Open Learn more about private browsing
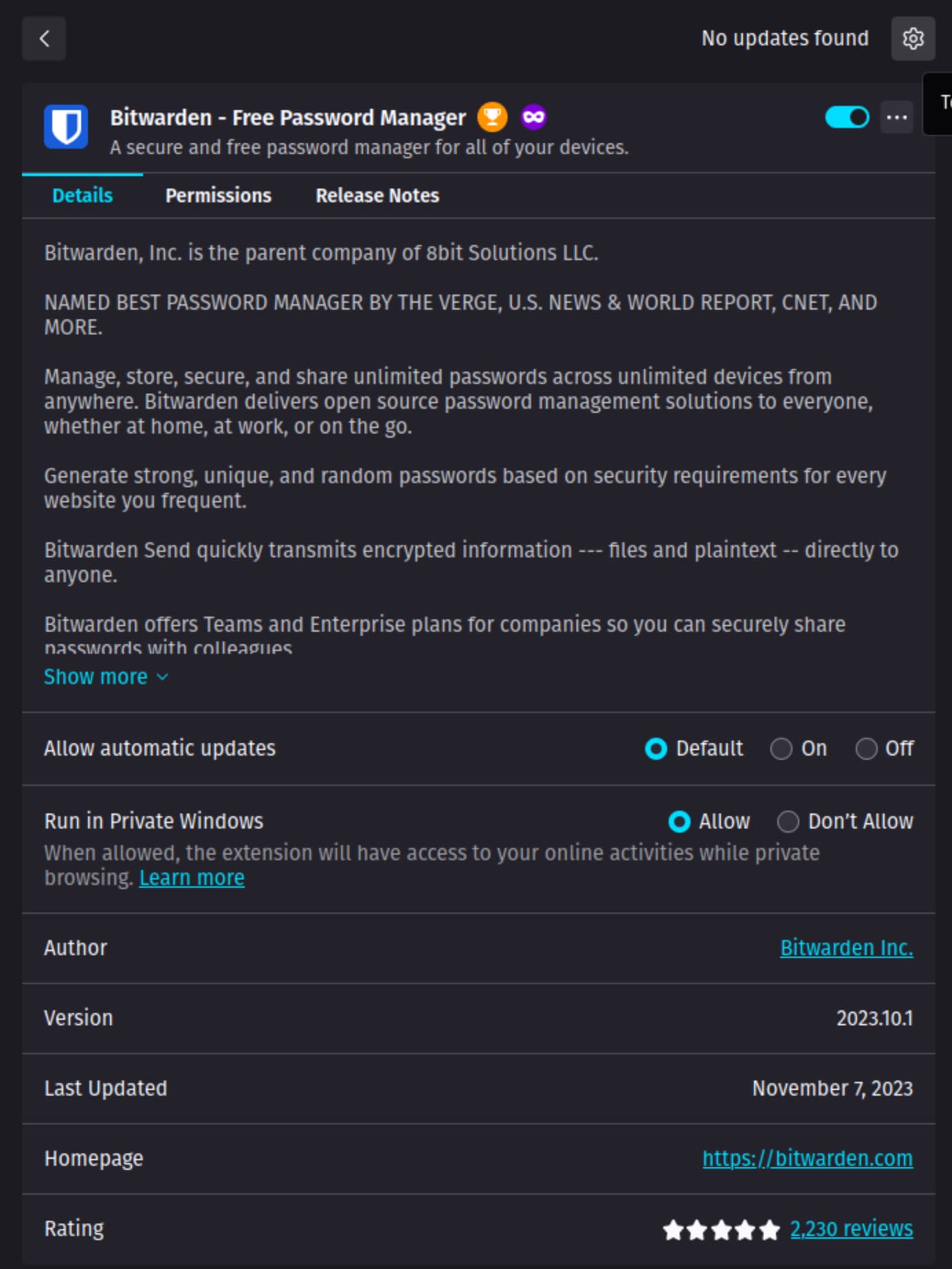The height and width of the screenshot is (1269, 952). pos(192,878)
